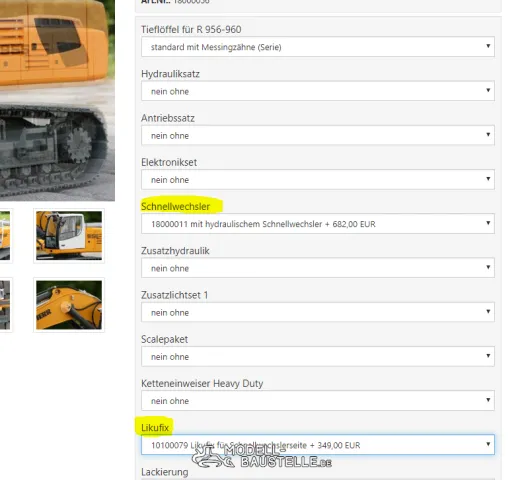Open the Elektronikset dropdown
The width and height of the screenshot is (524, 480).
(x=317, y=179)
